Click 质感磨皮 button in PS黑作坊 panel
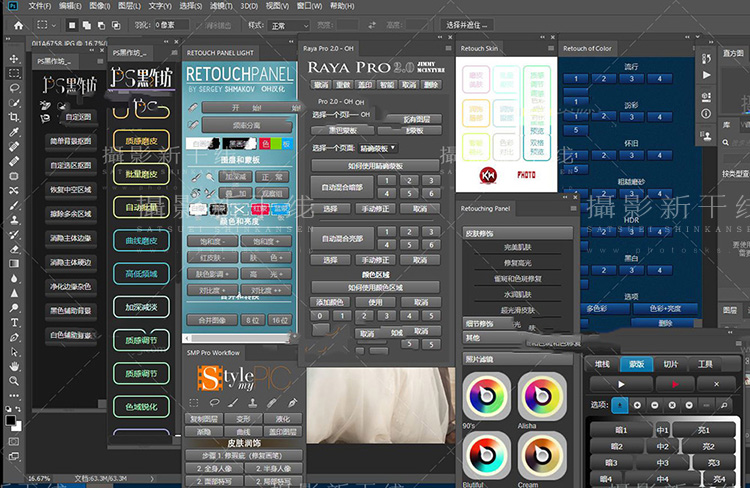The image size is (750, 488). 141,141
